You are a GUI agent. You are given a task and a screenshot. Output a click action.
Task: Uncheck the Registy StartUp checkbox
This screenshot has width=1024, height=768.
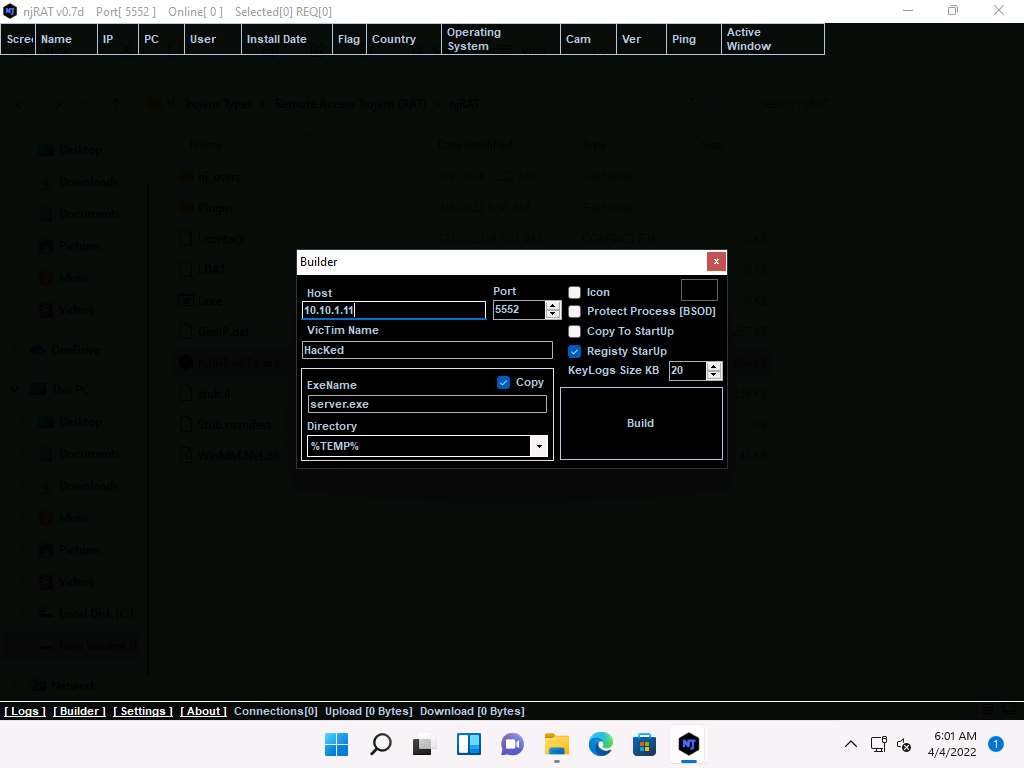pos(575,351)
